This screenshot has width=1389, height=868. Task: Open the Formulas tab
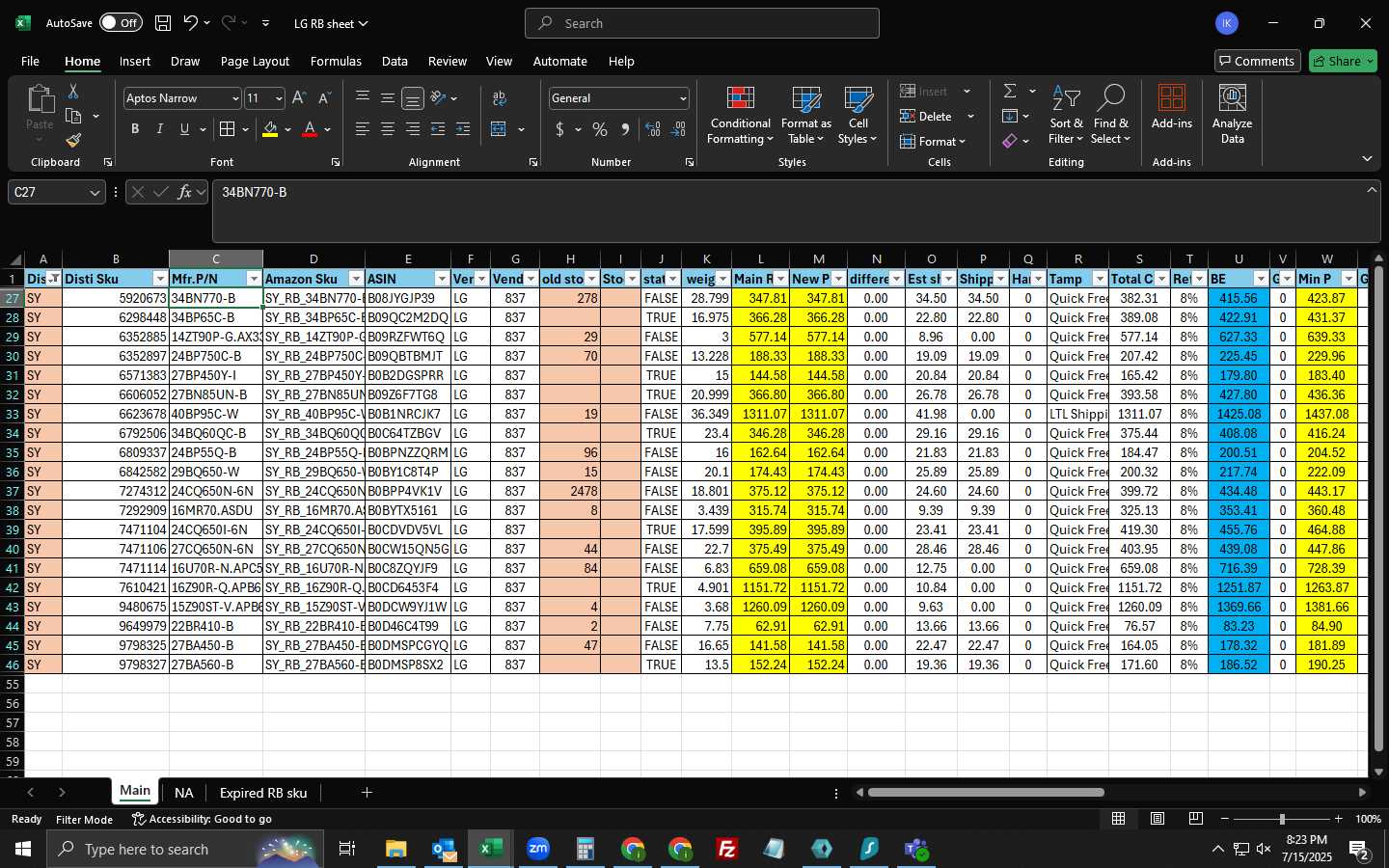(x=336, y=61)
